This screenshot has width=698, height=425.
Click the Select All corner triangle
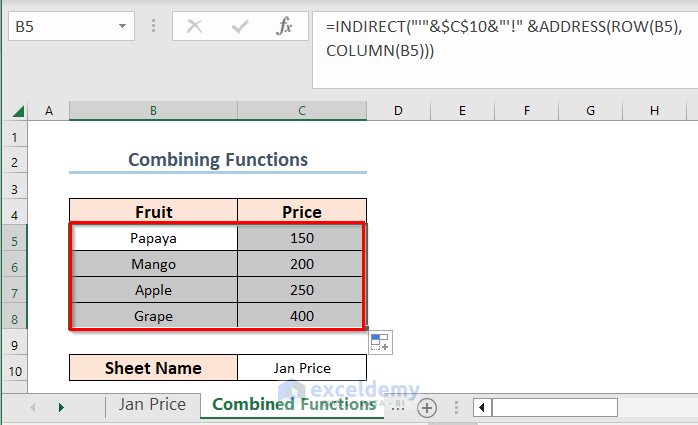tap(15, 110)
